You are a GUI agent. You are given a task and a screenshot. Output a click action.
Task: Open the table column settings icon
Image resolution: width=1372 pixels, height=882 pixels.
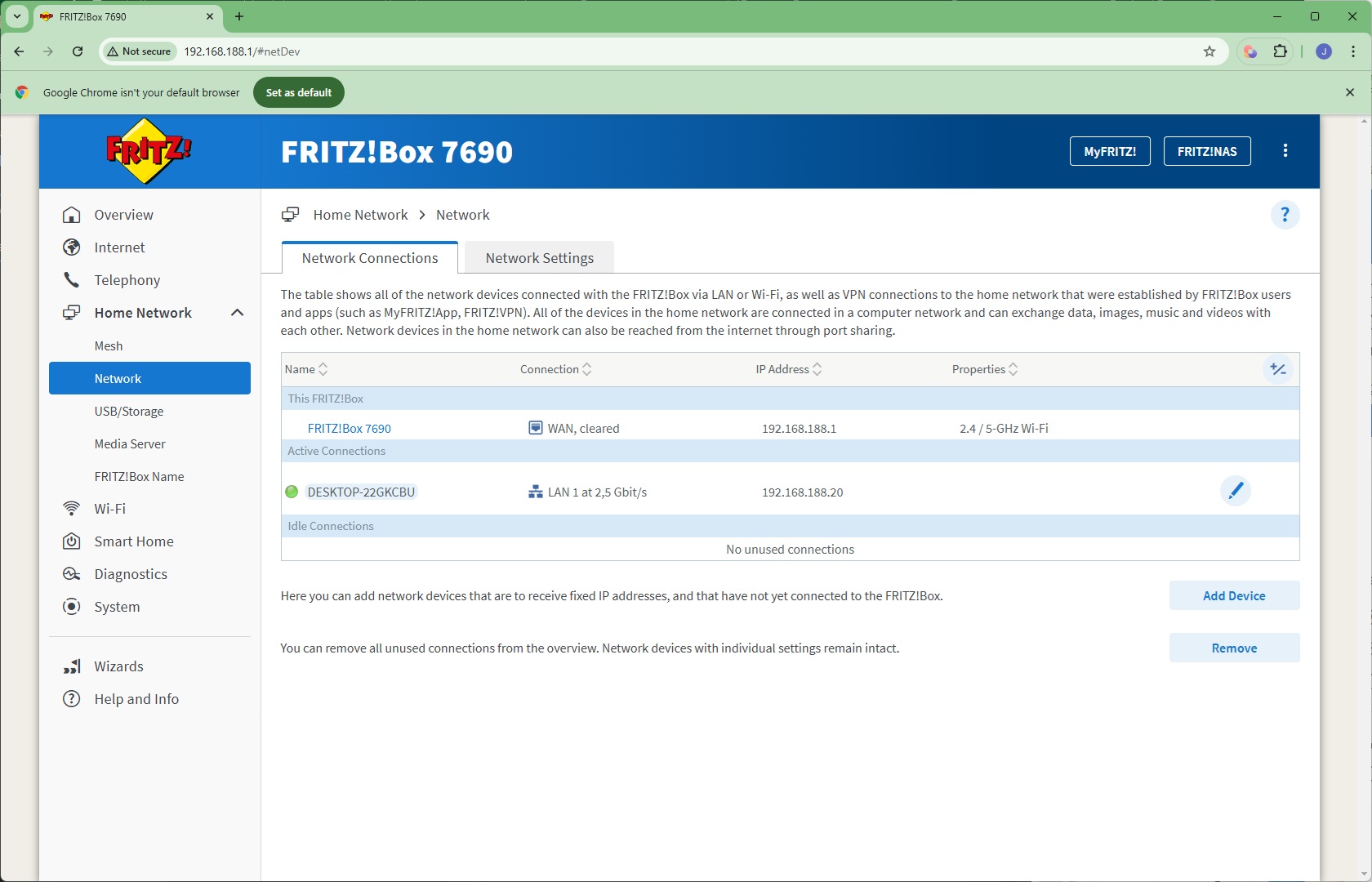click(1278, 369)
